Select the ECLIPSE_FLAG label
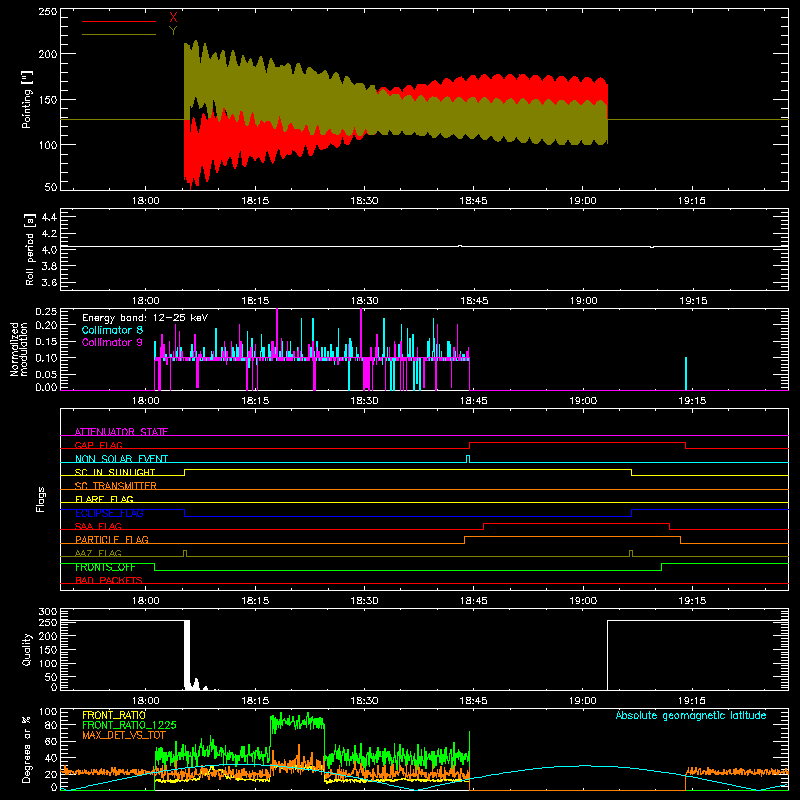 point(109,513)
